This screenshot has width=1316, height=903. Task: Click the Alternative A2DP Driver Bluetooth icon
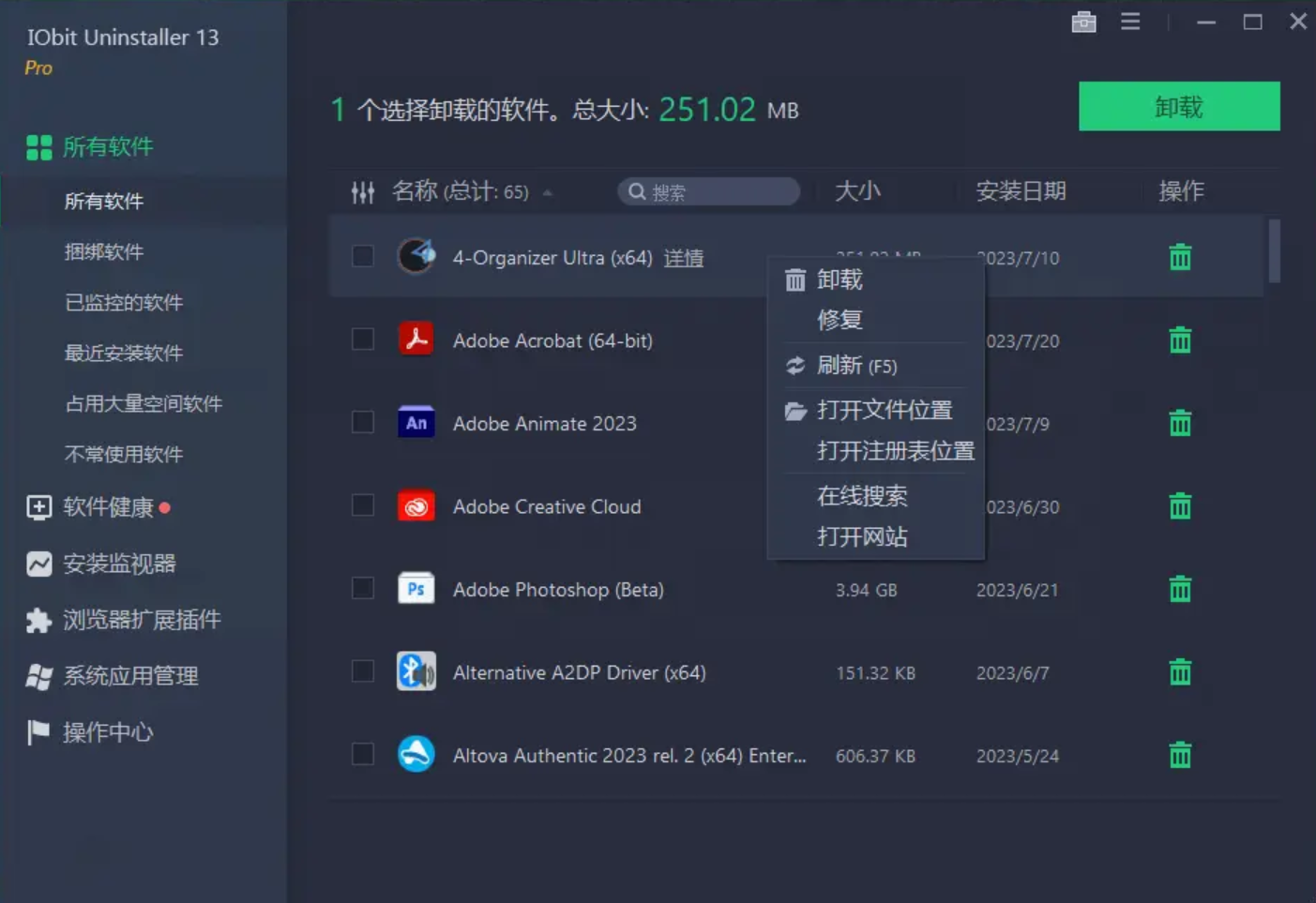coord(416,671)
